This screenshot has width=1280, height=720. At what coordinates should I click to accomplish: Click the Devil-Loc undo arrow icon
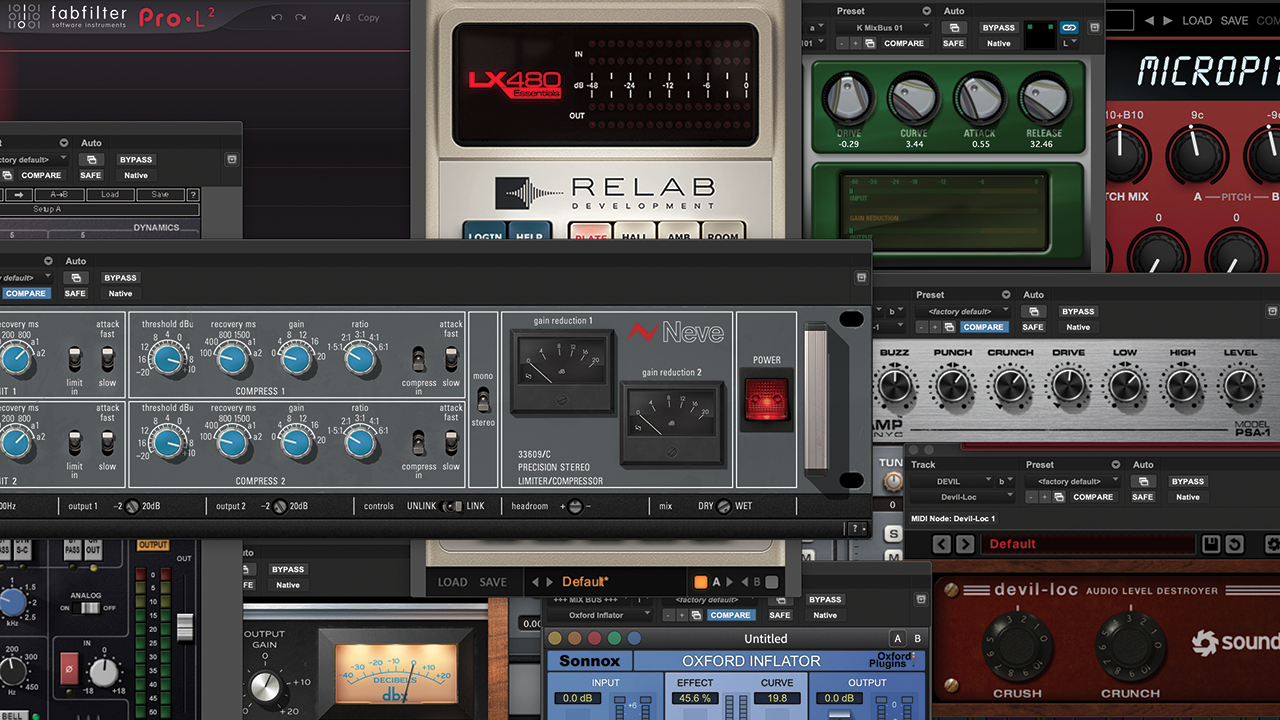pyautogui.click(x=1232, y=544)
